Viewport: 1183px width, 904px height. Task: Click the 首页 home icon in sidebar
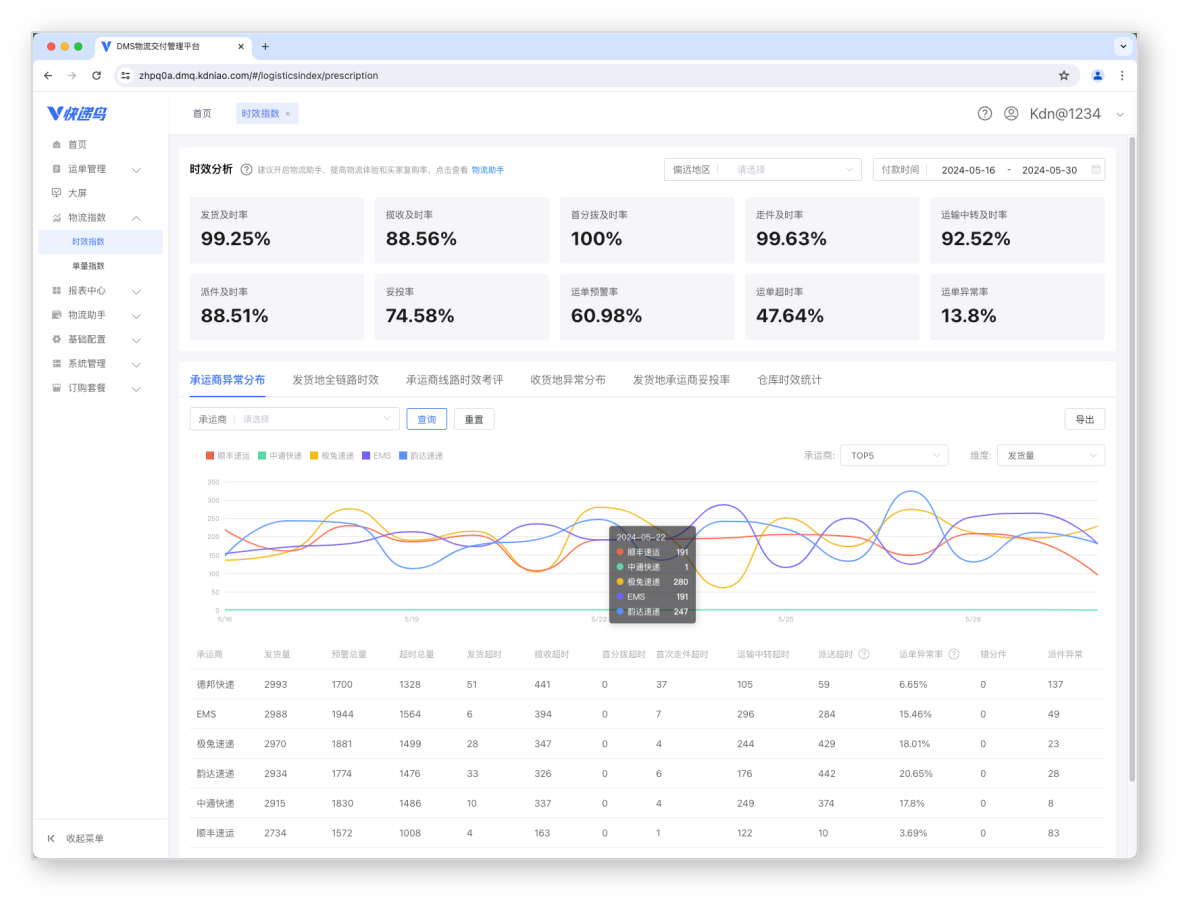(x=57, y=145)
